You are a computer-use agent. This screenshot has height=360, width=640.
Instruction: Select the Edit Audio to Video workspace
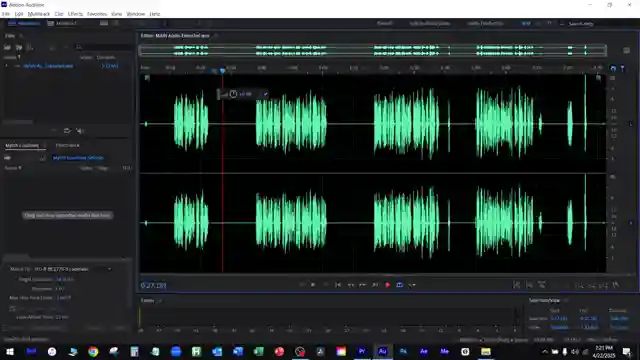430,23
